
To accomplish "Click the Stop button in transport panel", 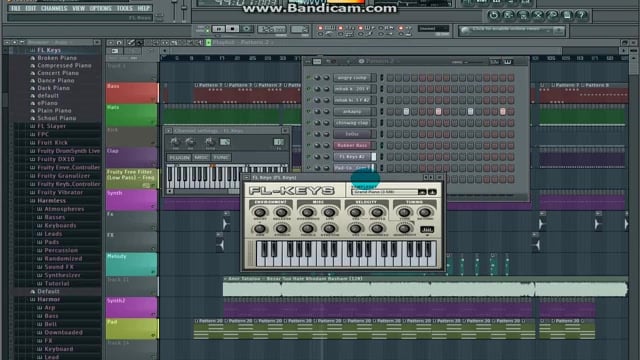I will tap(233, 29).
